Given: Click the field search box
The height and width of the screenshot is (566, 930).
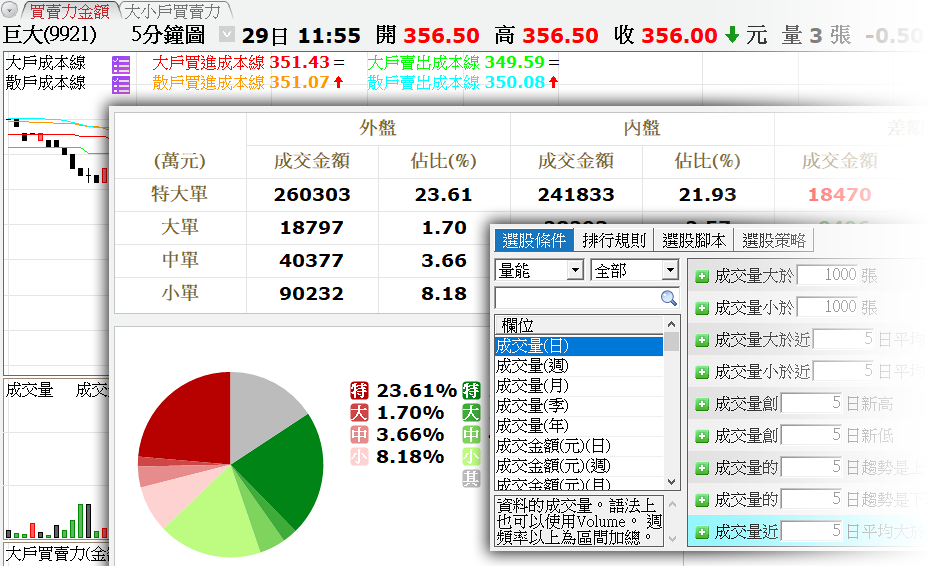Looking at the screenshot, I should (x=578, y=298).
